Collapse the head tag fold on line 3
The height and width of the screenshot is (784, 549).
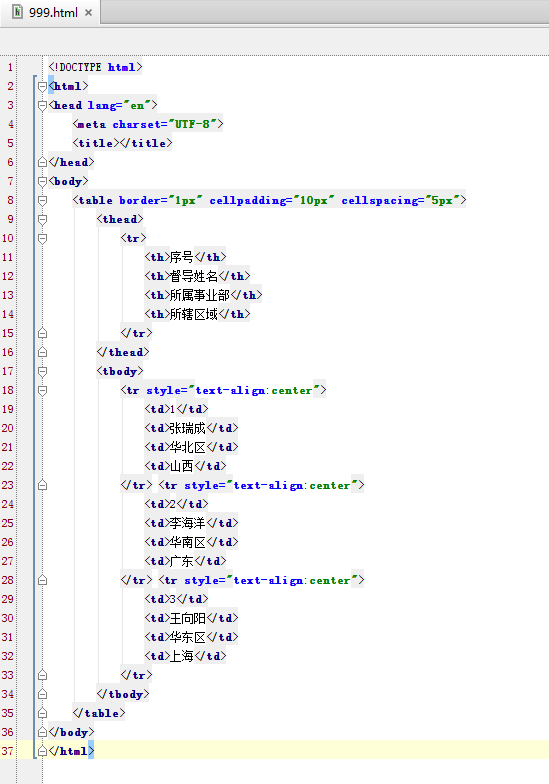click(x=42, y=106)
